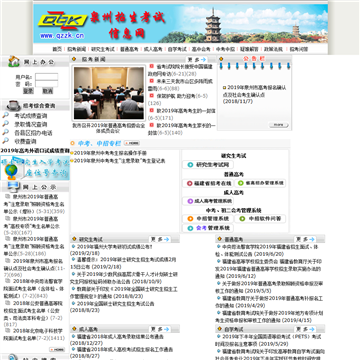Open the 录取情况查询 link
The width and height of the screenshot is (360, 360).
tap(30, 124)
